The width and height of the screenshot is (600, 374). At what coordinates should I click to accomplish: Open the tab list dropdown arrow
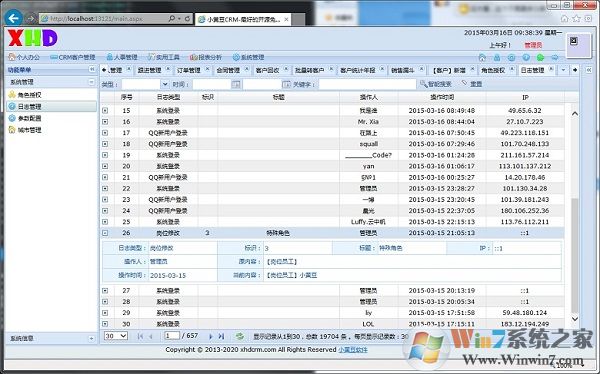563,70
